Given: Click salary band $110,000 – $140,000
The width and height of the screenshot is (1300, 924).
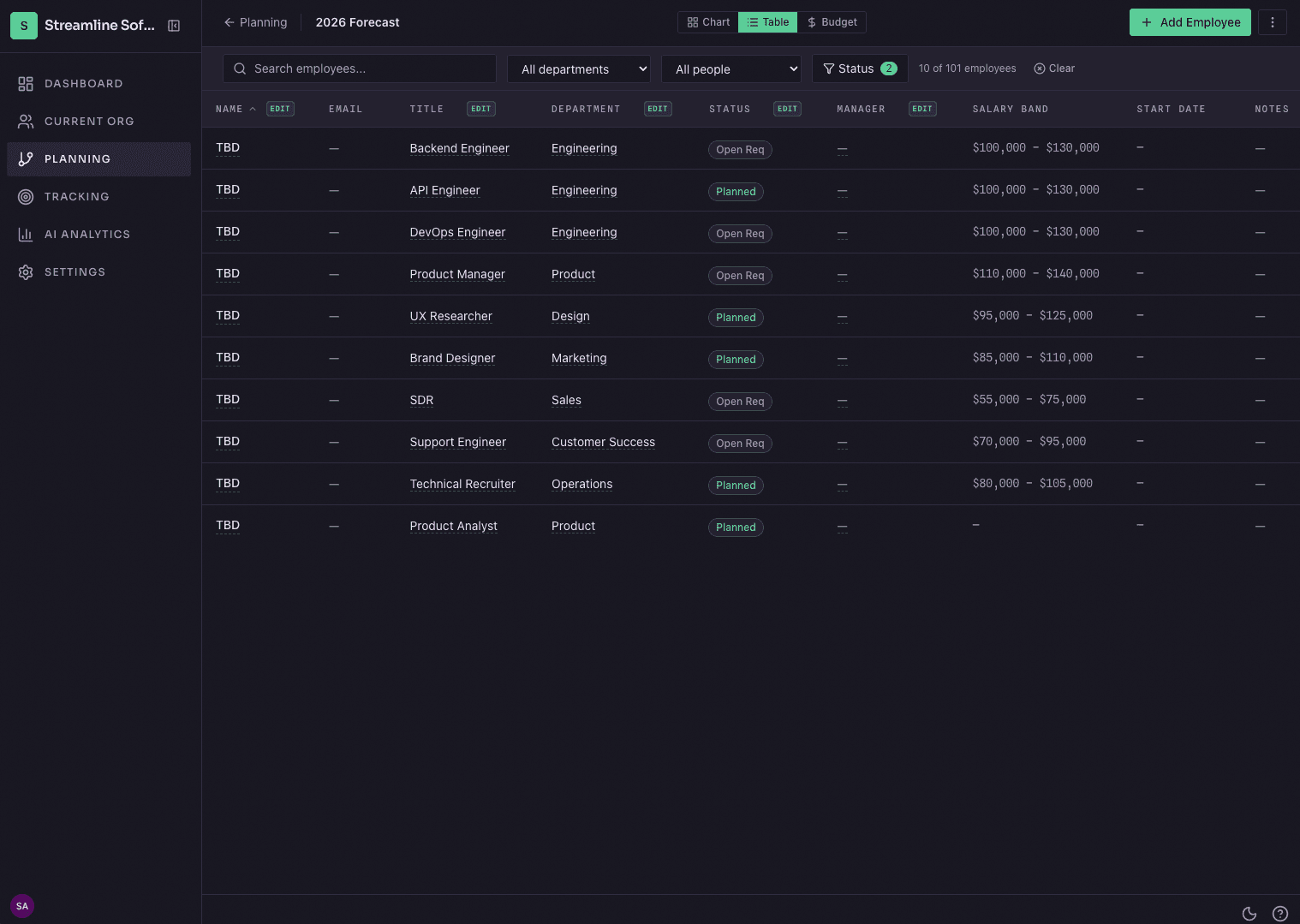Looking at the screenshot, I should tap(1036, 274).
